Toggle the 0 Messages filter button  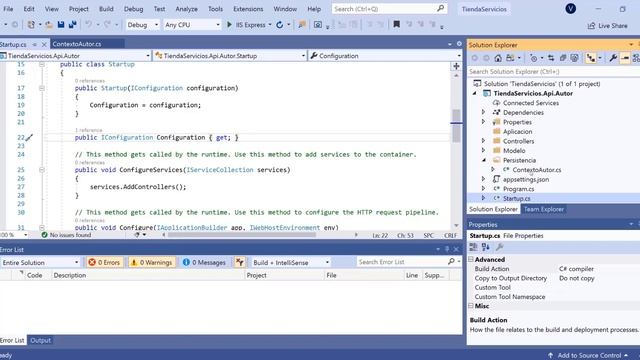tap(204, 262)
